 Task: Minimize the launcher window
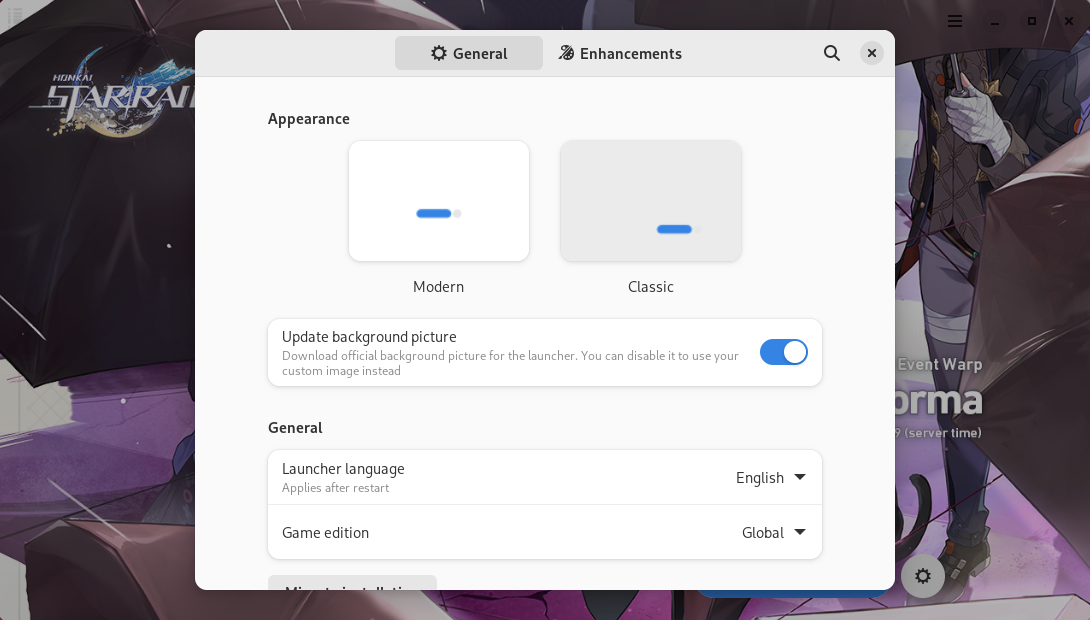point(995,22)
